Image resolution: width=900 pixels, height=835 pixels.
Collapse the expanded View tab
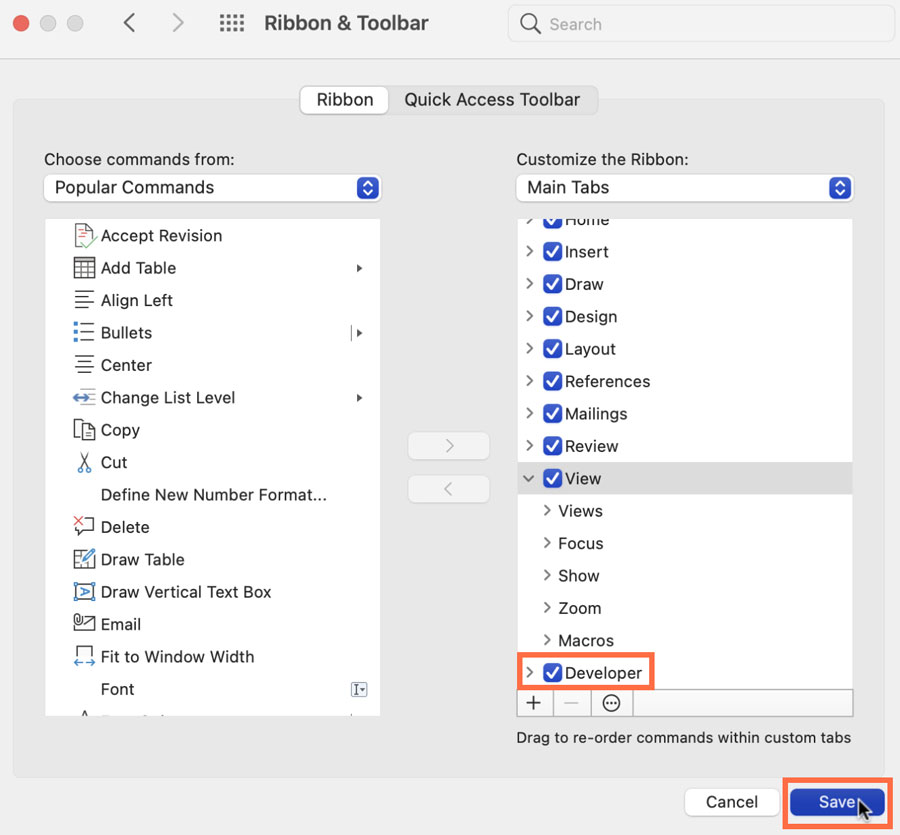click(x=528, y=478)
